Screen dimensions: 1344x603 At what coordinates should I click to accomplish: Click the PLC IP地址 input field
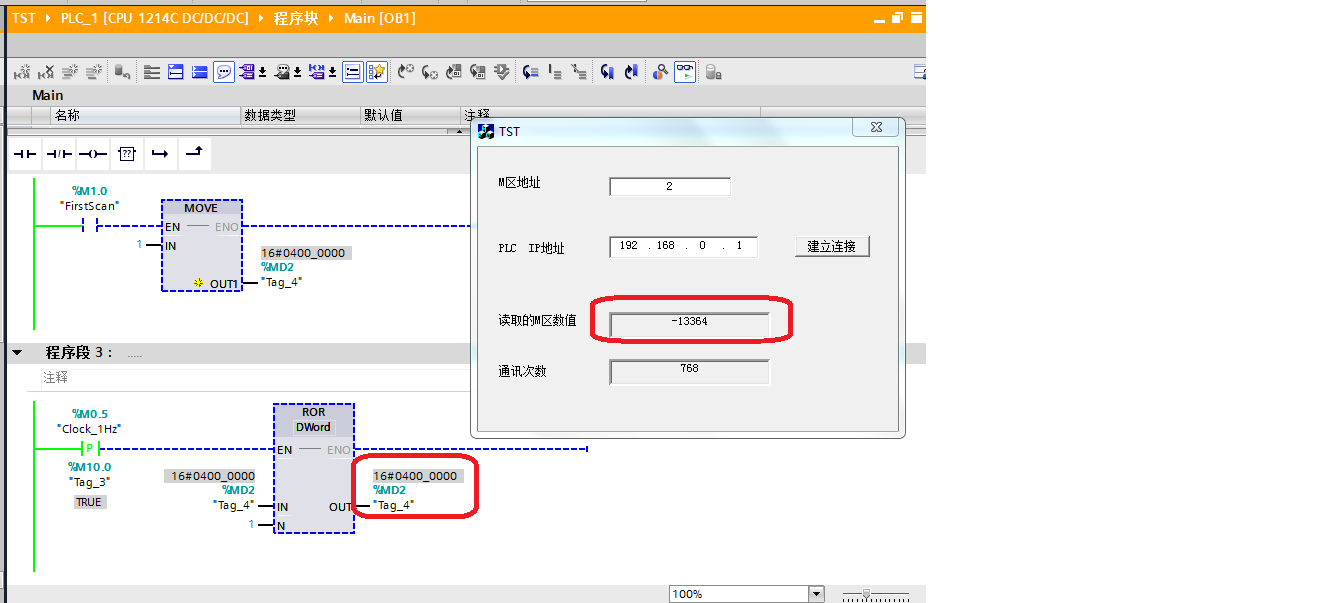tap(683, 246)
